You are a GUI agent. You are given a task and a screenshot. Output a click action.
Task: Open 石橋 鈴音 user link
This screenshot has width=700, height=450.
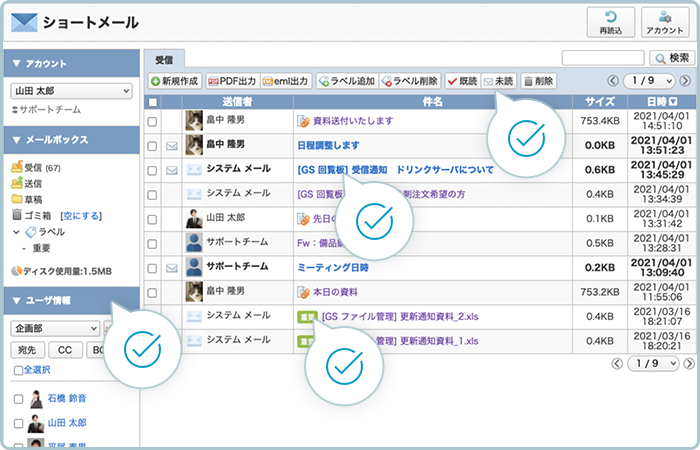click(x=67, y=398)
